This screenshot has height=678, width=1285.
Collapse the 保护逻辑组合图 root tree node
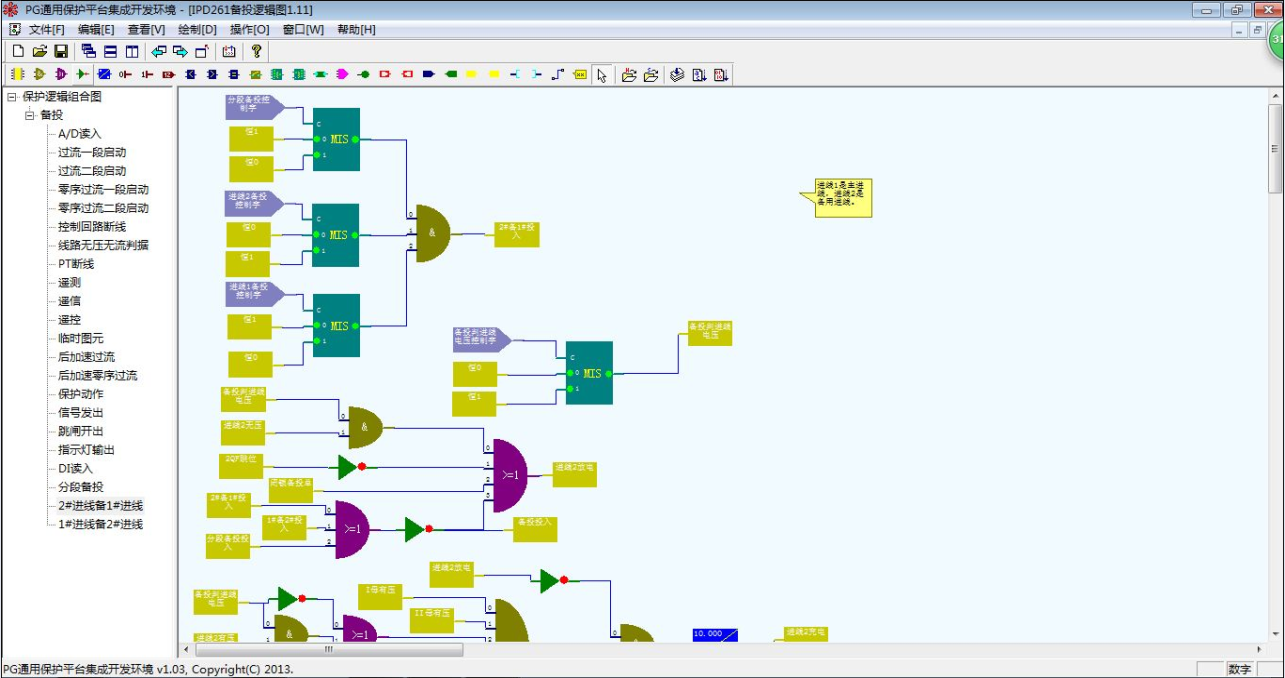click(x=12, y=97)
